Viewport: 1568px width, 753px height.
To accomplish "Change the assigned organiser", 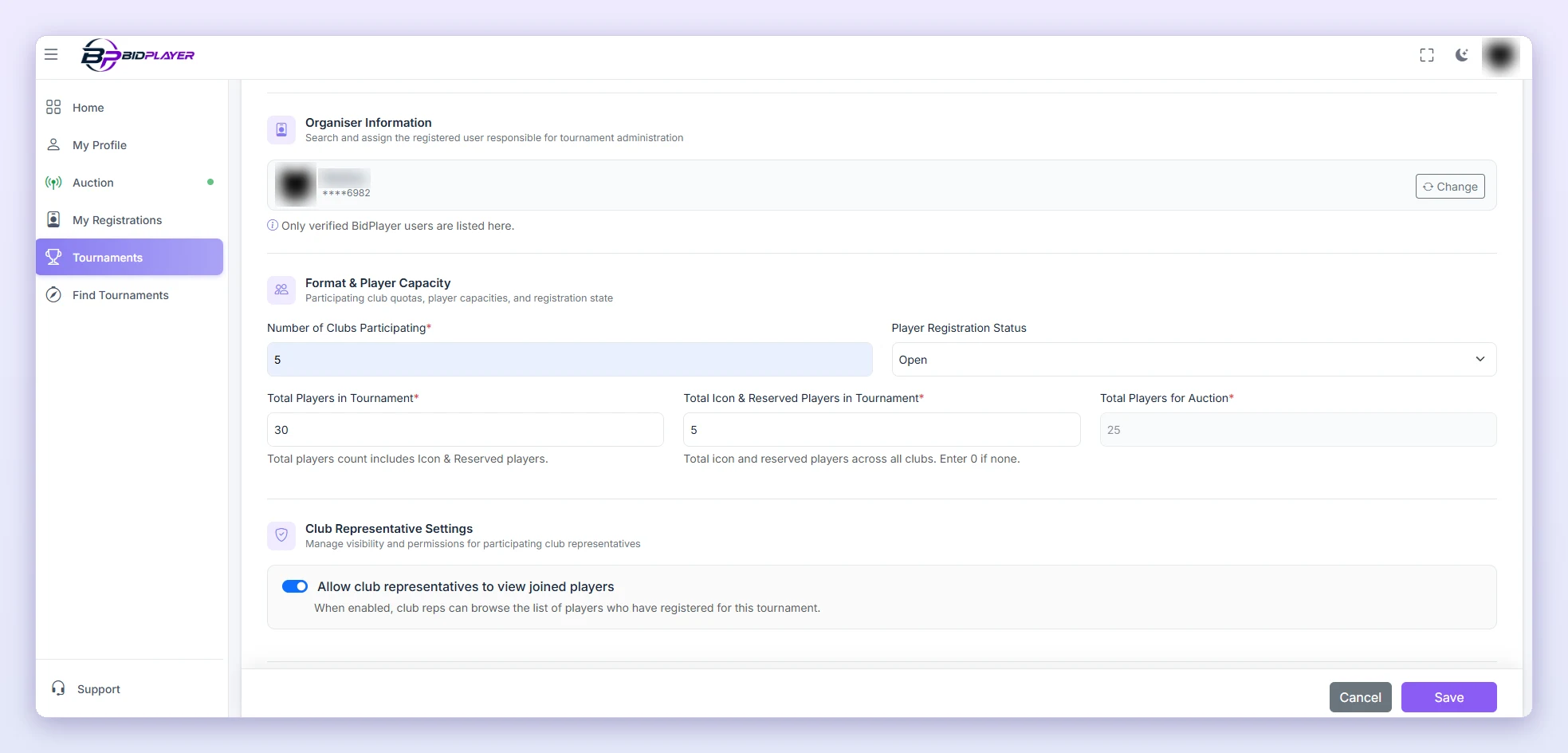I will 1450,186.
